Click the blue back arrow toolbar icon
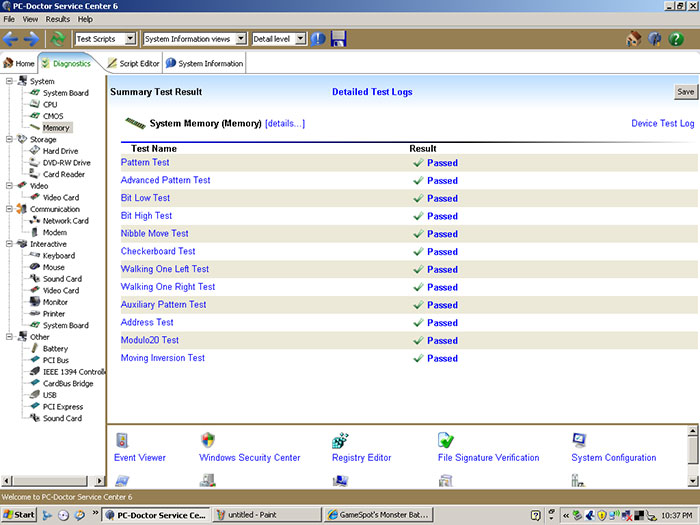The height and width of the screenshot is (525, 700). pyautogui.click(x=10, y=39)
